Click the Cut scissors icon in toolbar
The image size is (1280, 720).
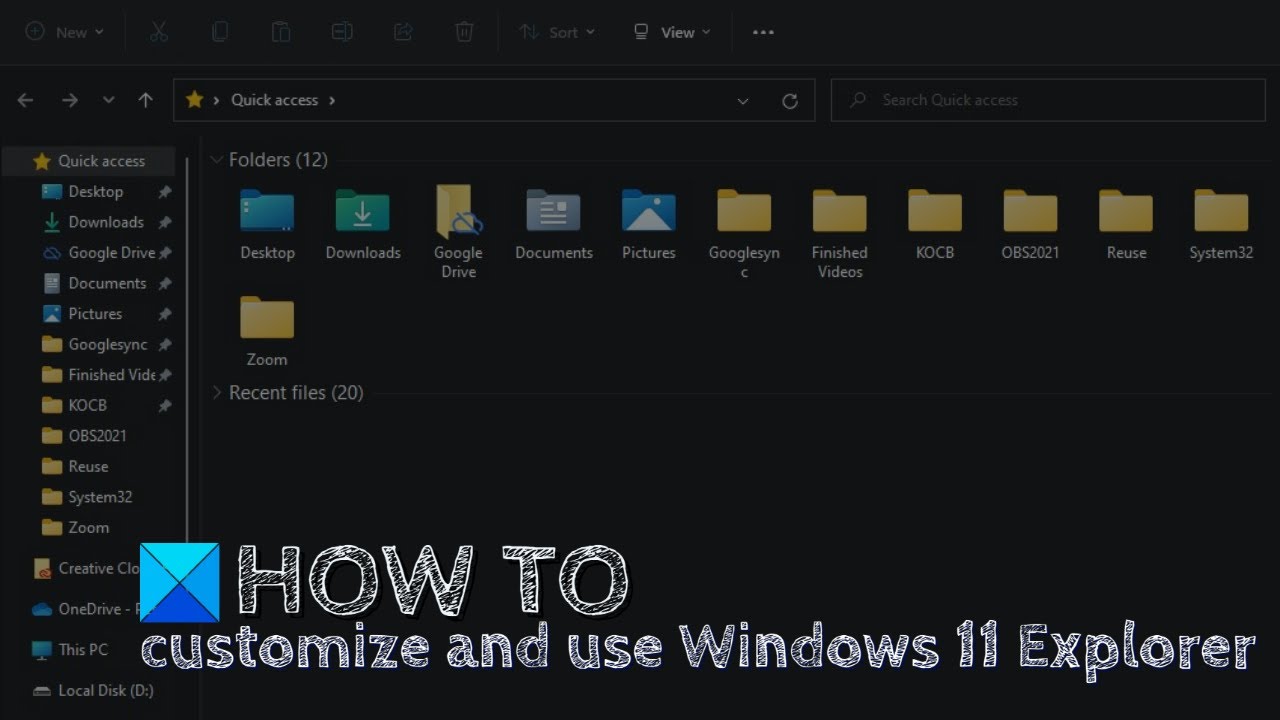pos(158,32)
